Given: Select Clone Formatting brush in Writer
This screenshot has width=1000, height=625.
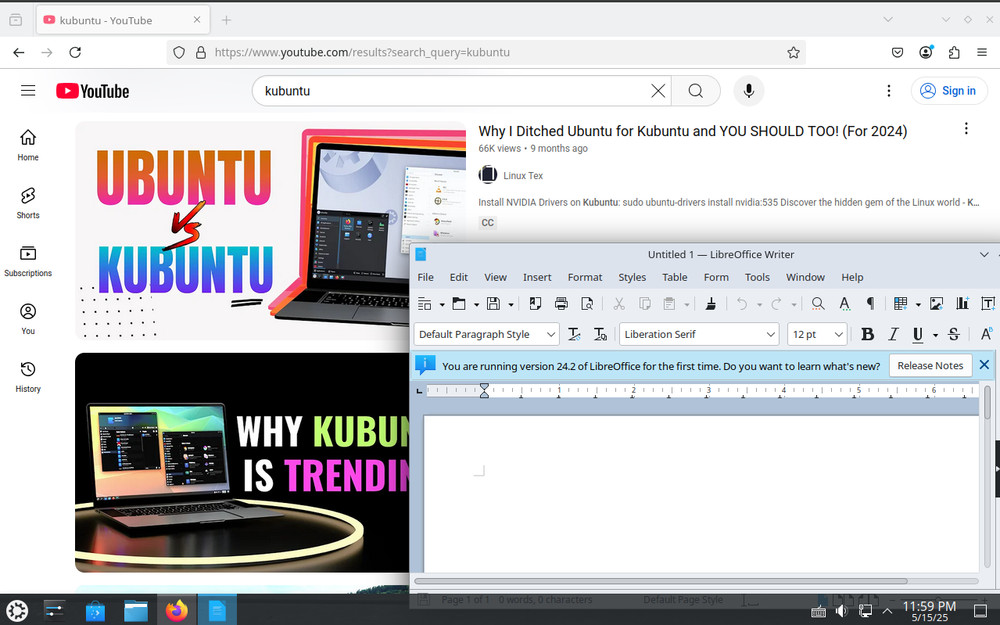Looking at the screenshot, I should (x=710, y=304).
